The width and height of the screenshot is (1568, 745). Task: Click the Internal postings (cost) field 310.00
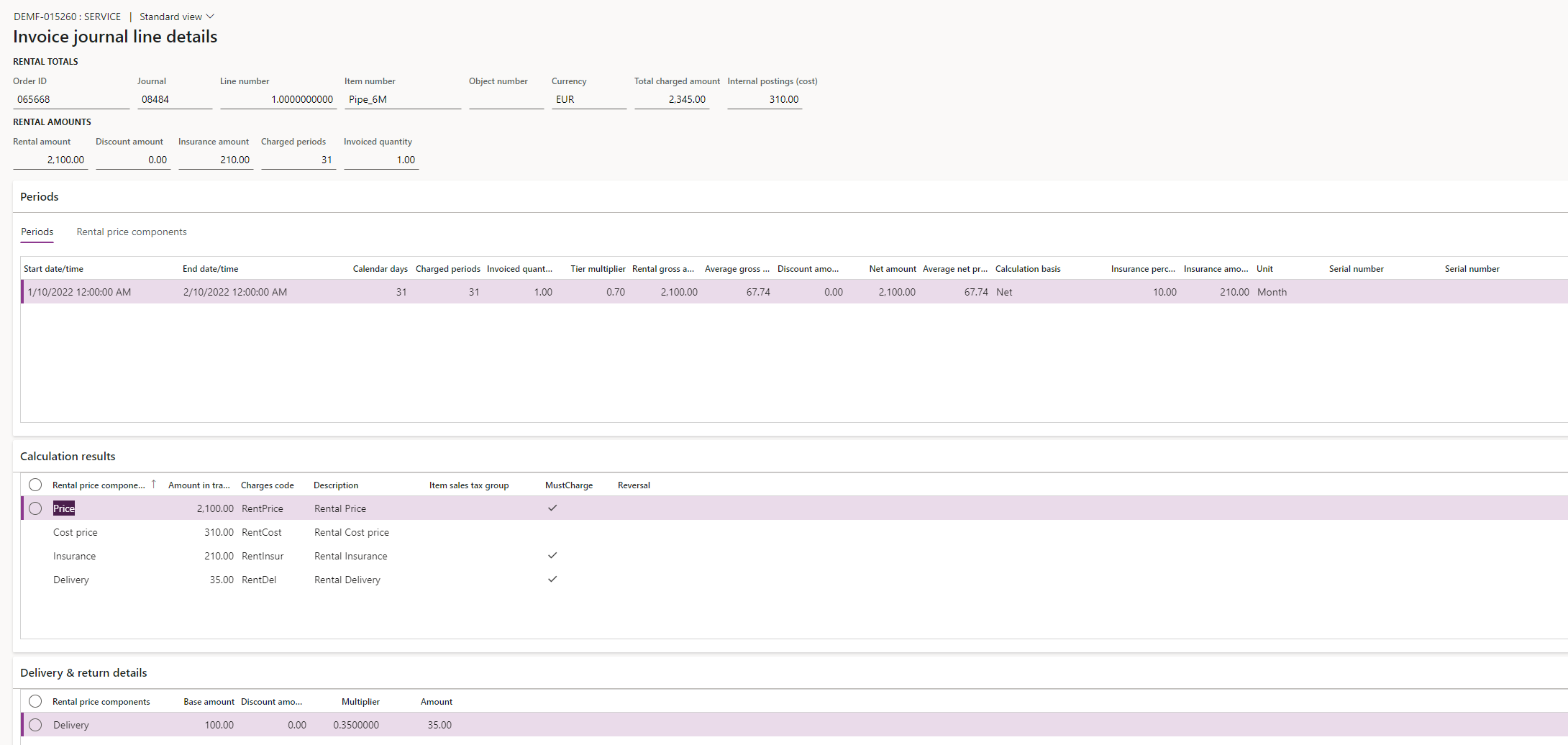pos(765,99)
